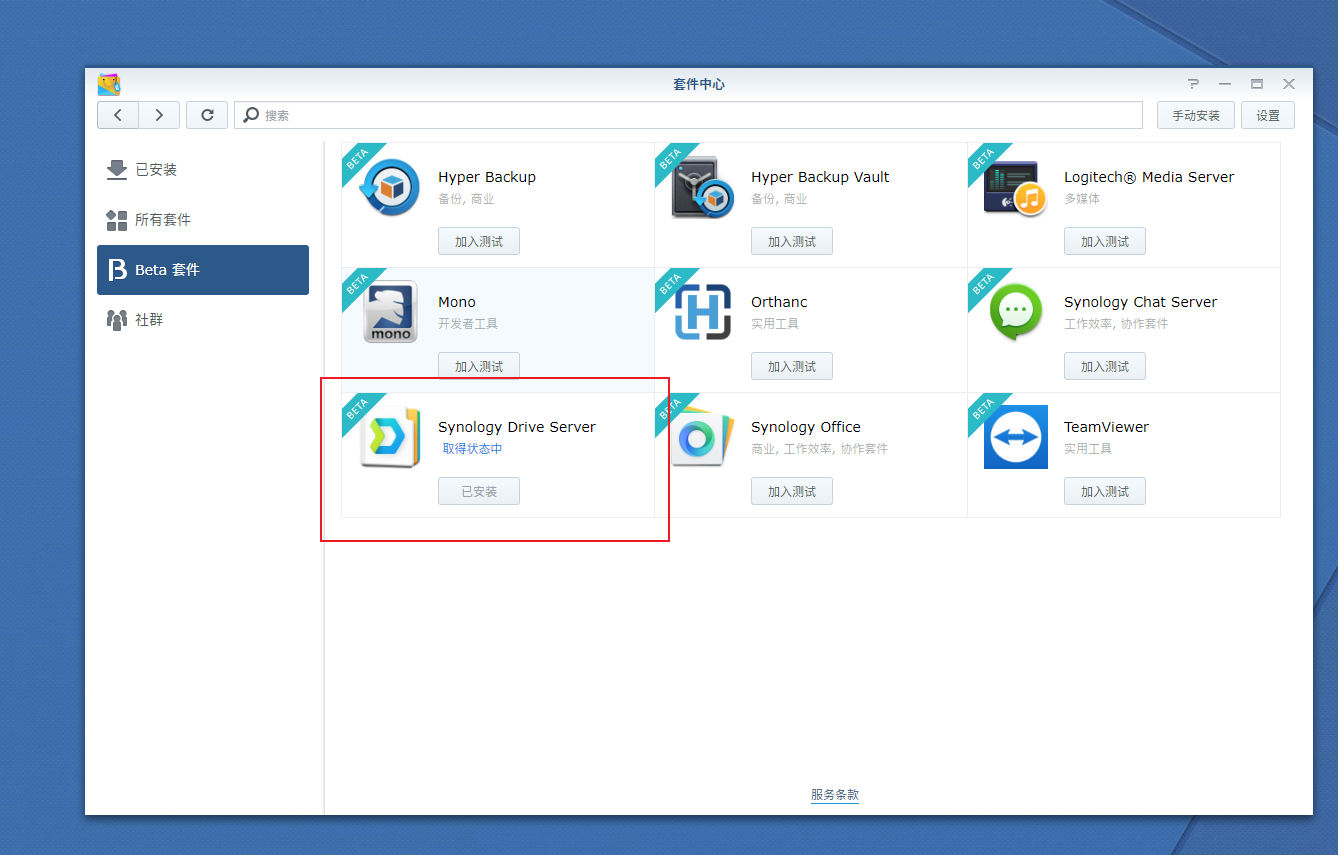This screenshot has width=1338, height=855.
Task: Click 加入测试 for Synology Chat Server
Action: point(1105,366)
